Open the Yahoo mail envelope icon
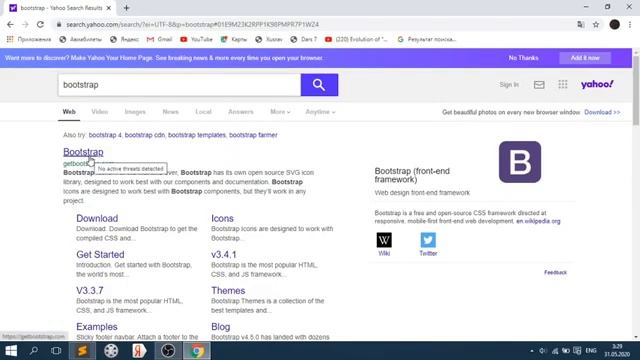Image resolution: width=640 pixels, height=360 pixels. (539, 84)
